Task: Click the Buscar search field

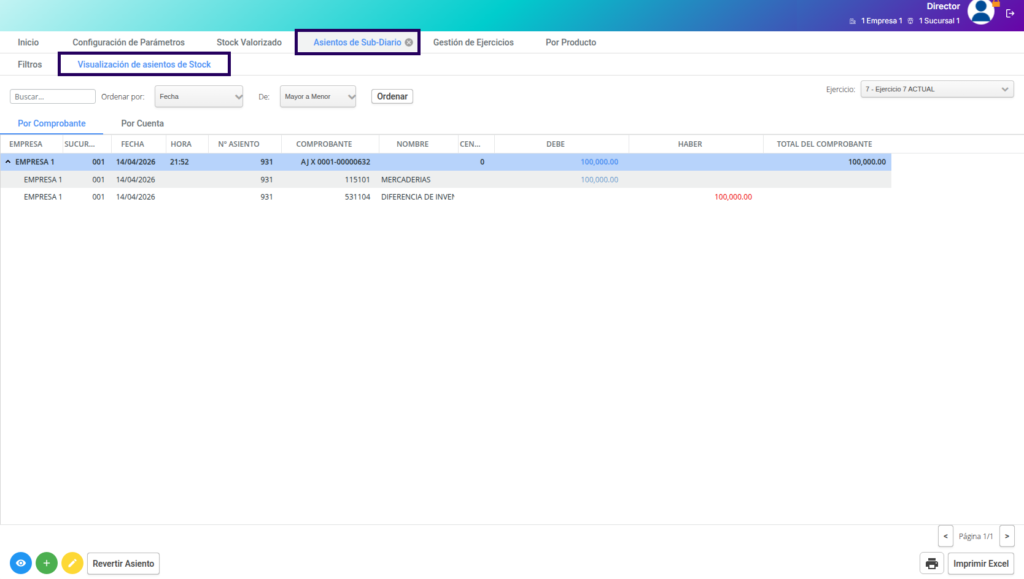Action: pyautogui.click(x=52, y=97)
